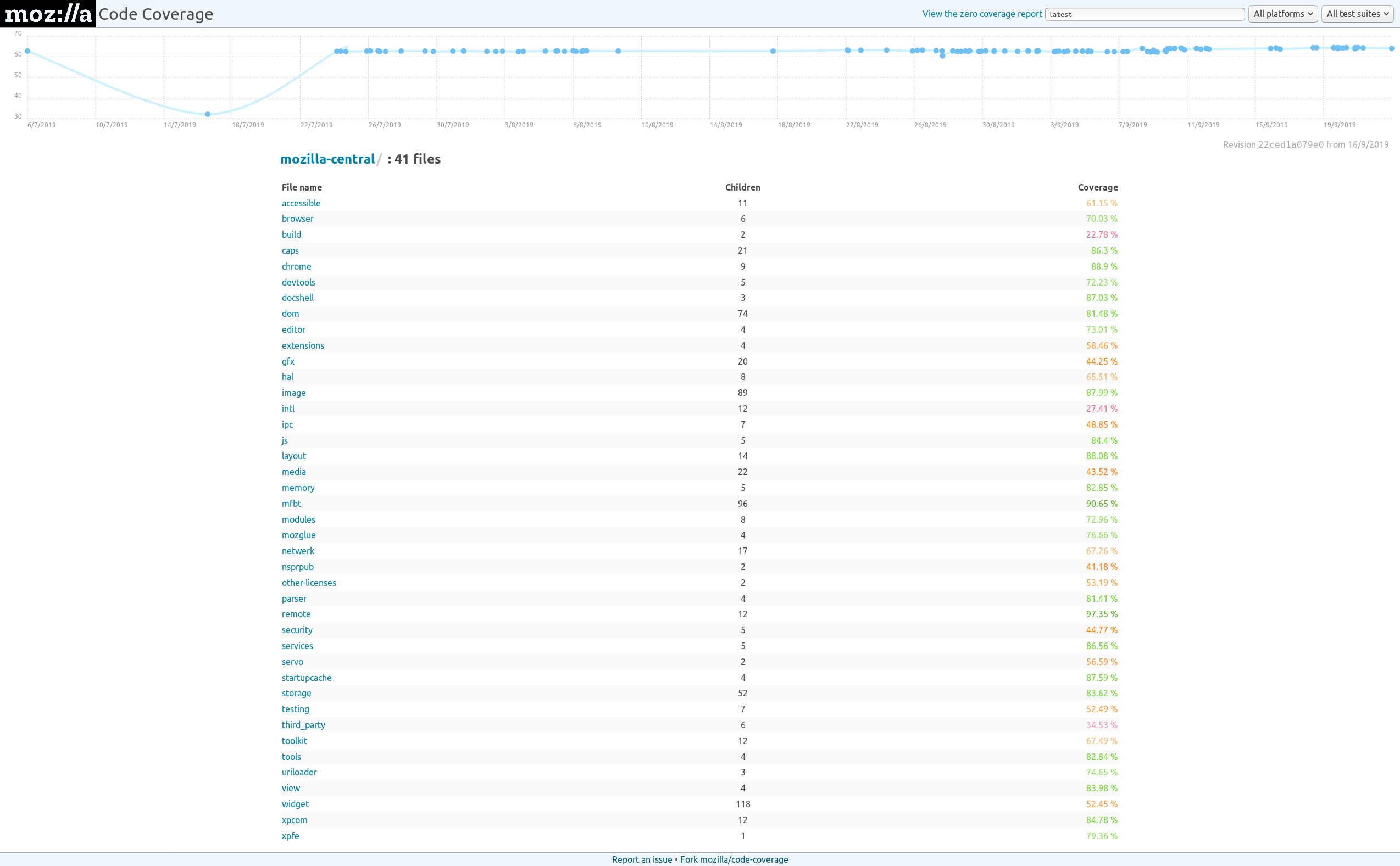
Task: Open the security directory
Action: [x=297, y=630]
